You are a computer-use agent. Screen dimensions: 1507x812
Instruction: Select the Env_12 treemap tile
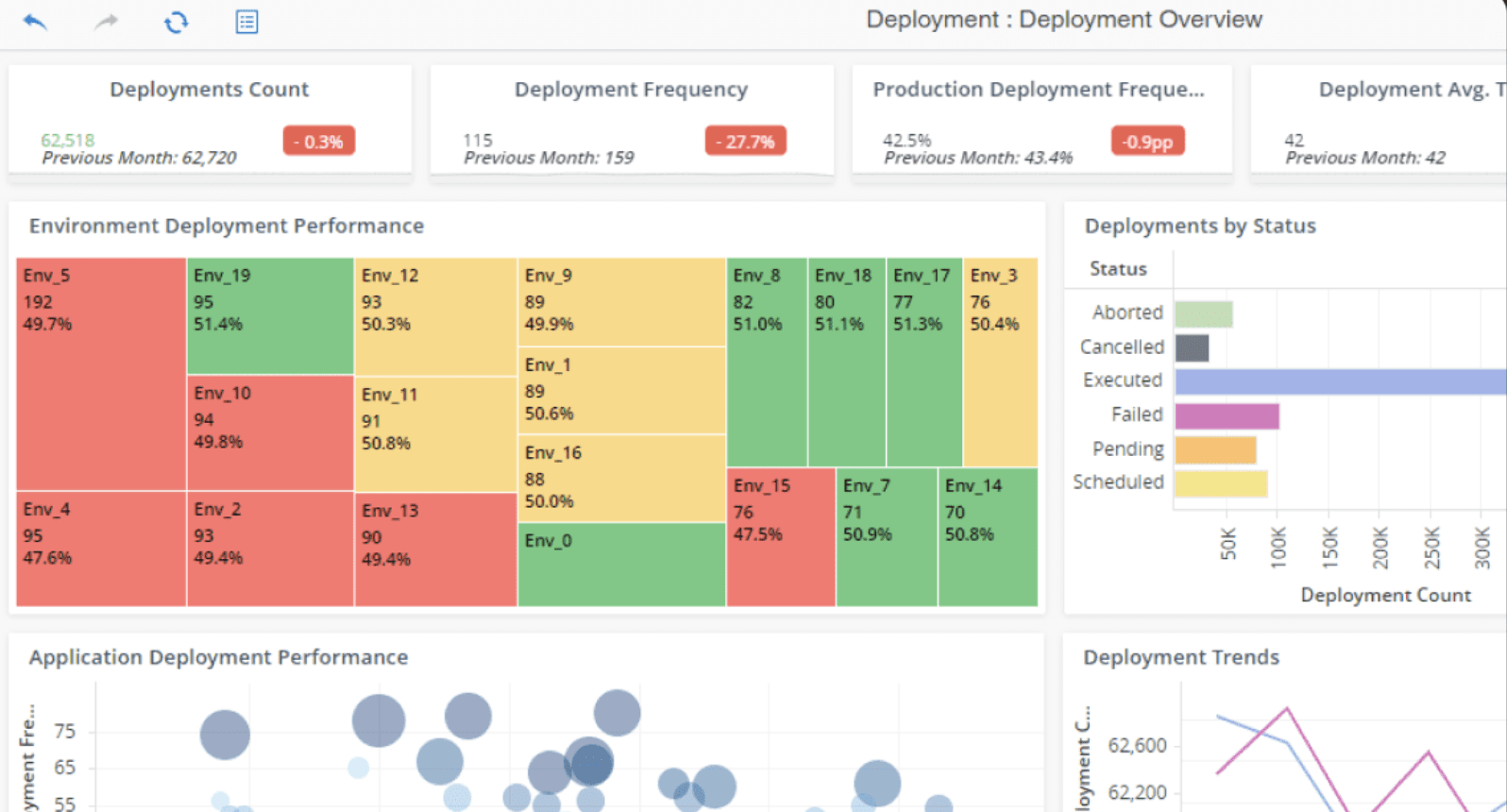(x=435, y=316)
